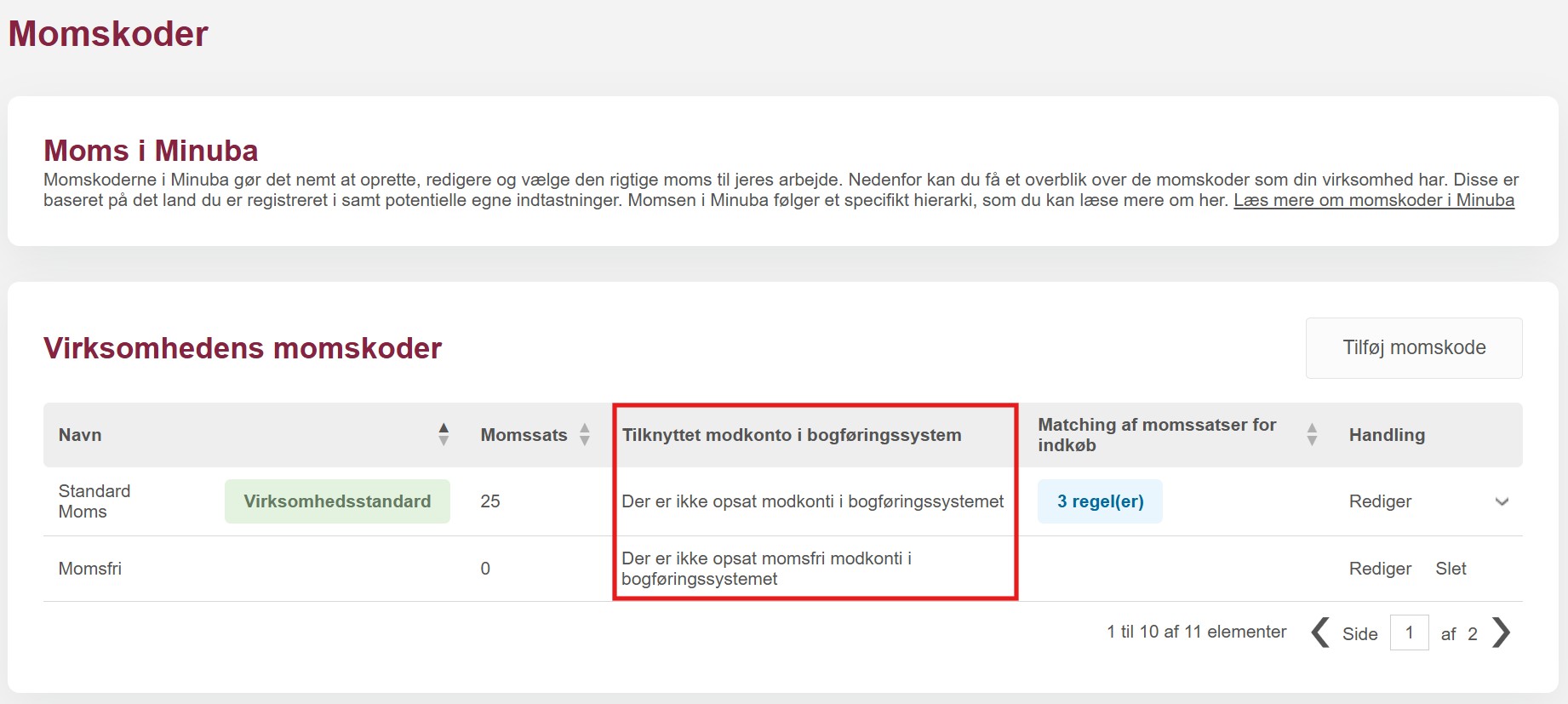Click the green Virksomhedsstandard badge

(337, 501)
